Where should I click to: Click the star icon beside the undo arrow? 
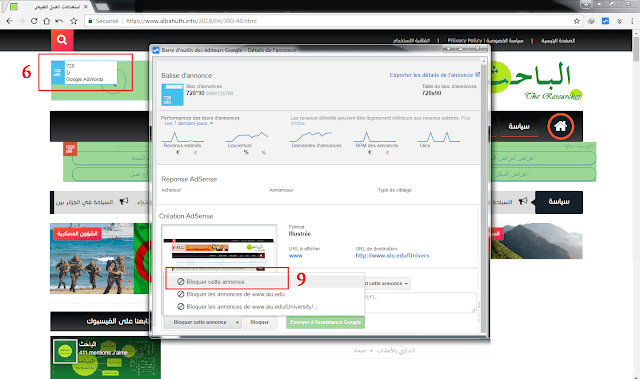73,21
